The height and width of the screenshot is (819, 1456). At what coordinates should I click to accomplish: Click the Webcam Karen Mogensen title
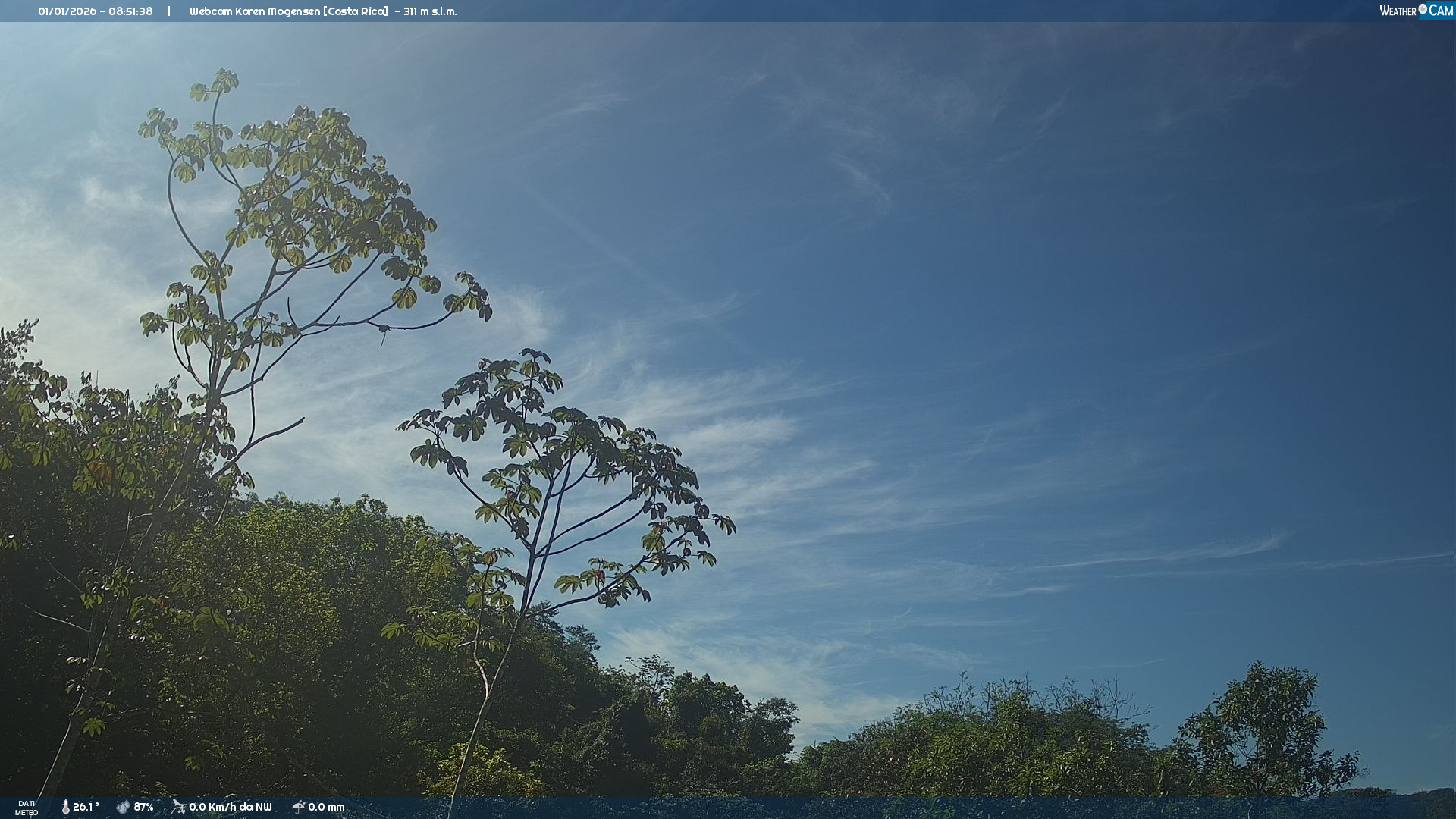(253, 11)
